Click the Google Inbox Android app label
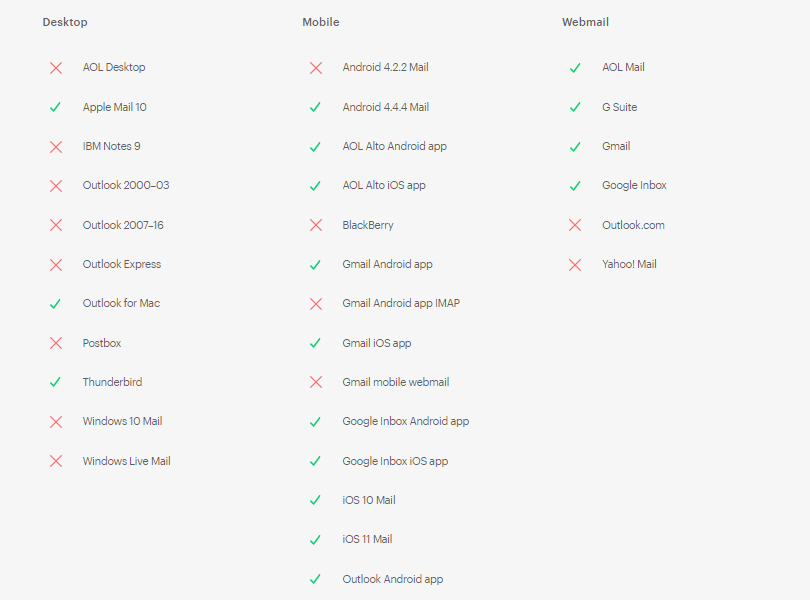Viewport: 810px width, 600px height. 405,421
